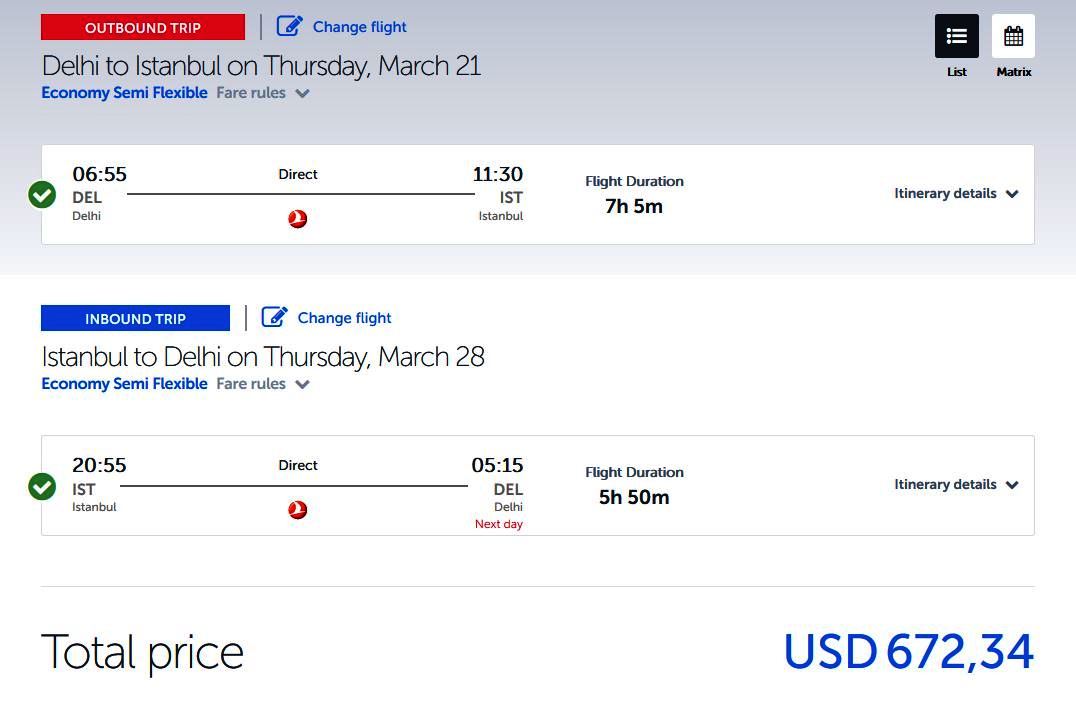The width and height of the screenshot is (1076, 706).
Task: Open outbound Economy Semi Flexible fare link
Action: [x=124, y=93]
